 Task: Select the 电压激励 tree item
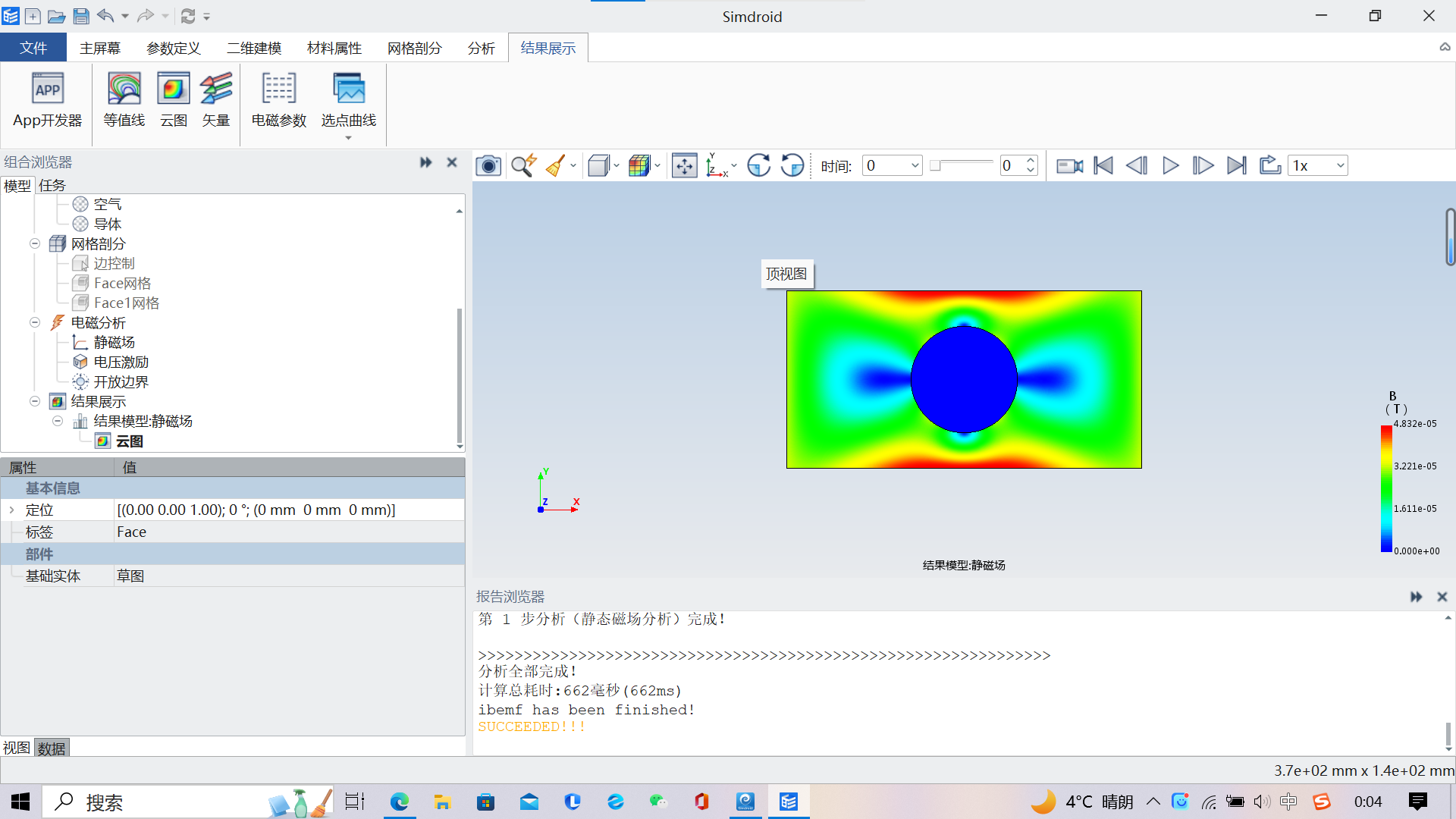click(121, 362)
